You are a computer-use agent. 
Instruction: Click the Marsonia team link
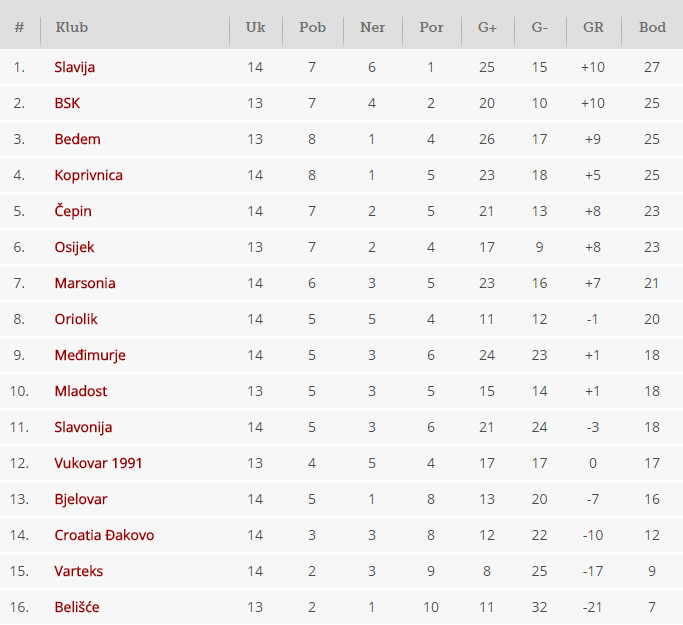(x=85, y=283)
